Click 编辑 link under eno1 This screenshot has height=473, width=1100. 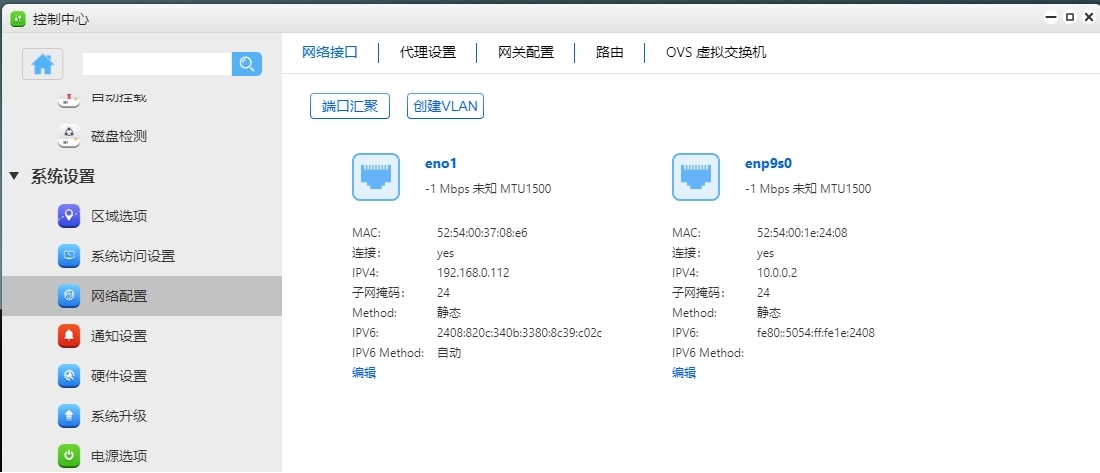coord(364,373)
